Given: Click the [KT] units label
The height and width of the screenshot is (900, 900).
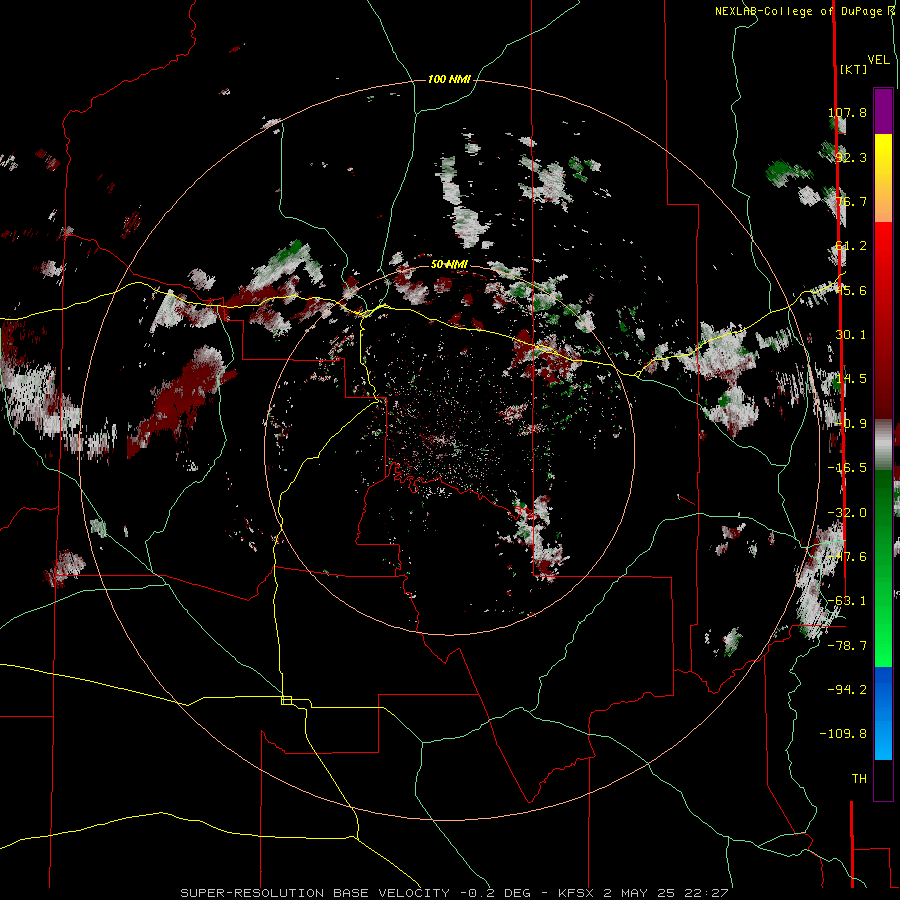Looking at the screenshot, I should 854,69.
